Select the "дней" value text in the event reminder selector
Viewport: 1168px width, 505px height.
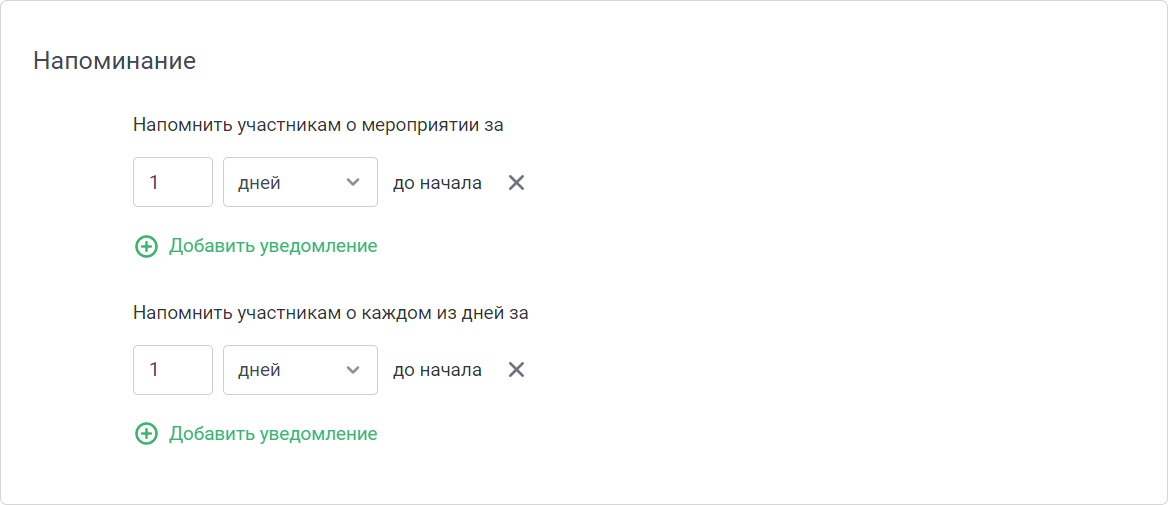click(259, 183)
